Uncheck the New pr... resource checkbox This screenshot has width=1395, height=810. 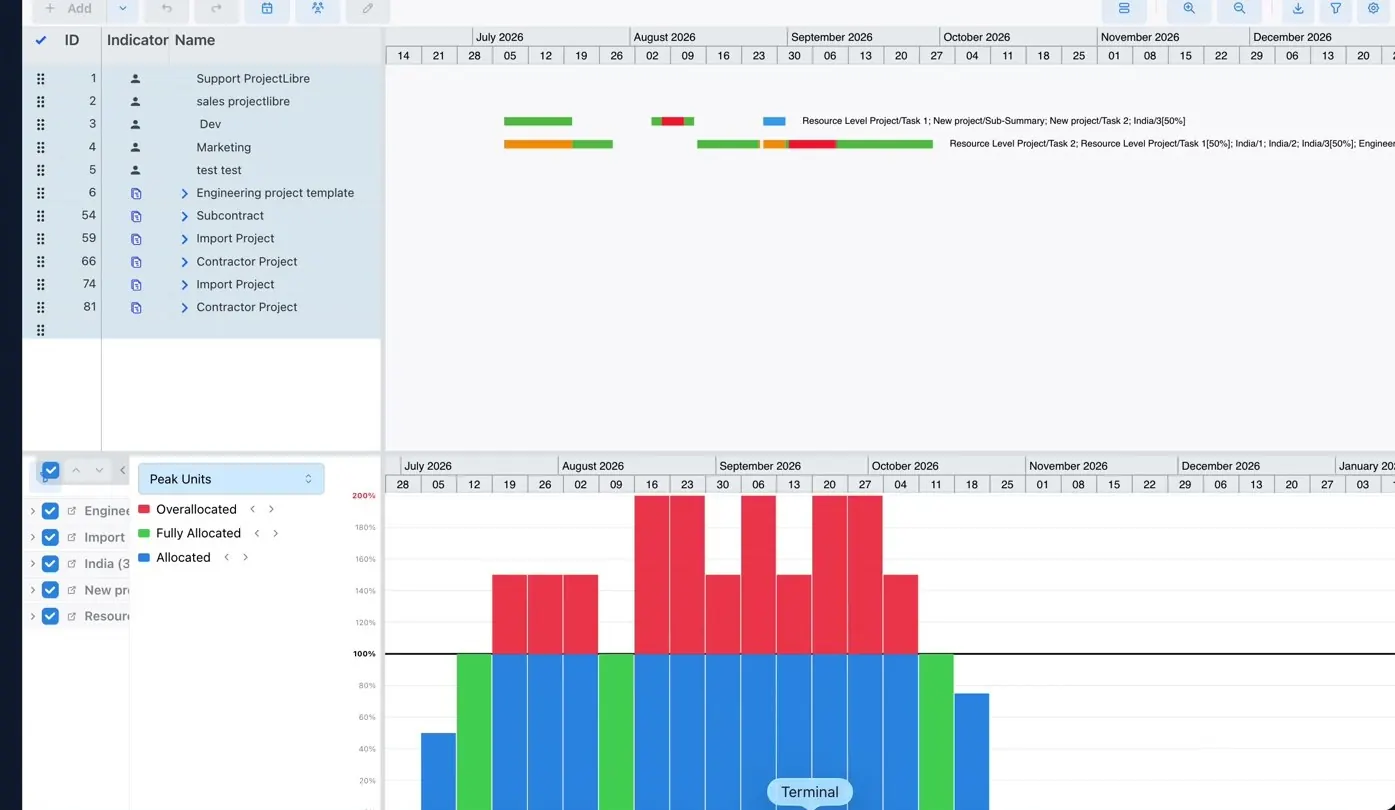50,590
